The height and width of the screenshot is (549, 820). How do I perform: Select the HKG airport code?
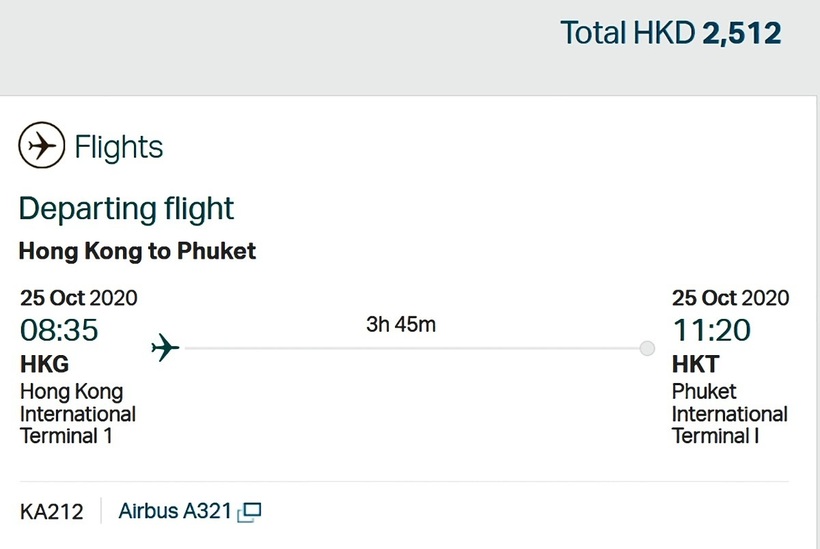click(x=45, y=364)
